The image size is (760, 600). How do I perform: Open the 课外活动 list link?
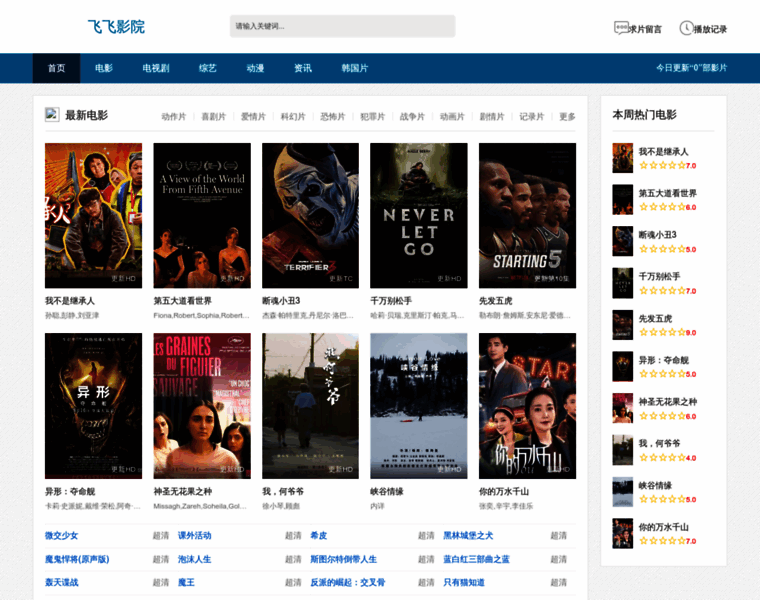pyautogui.click(x=194, y=536)
